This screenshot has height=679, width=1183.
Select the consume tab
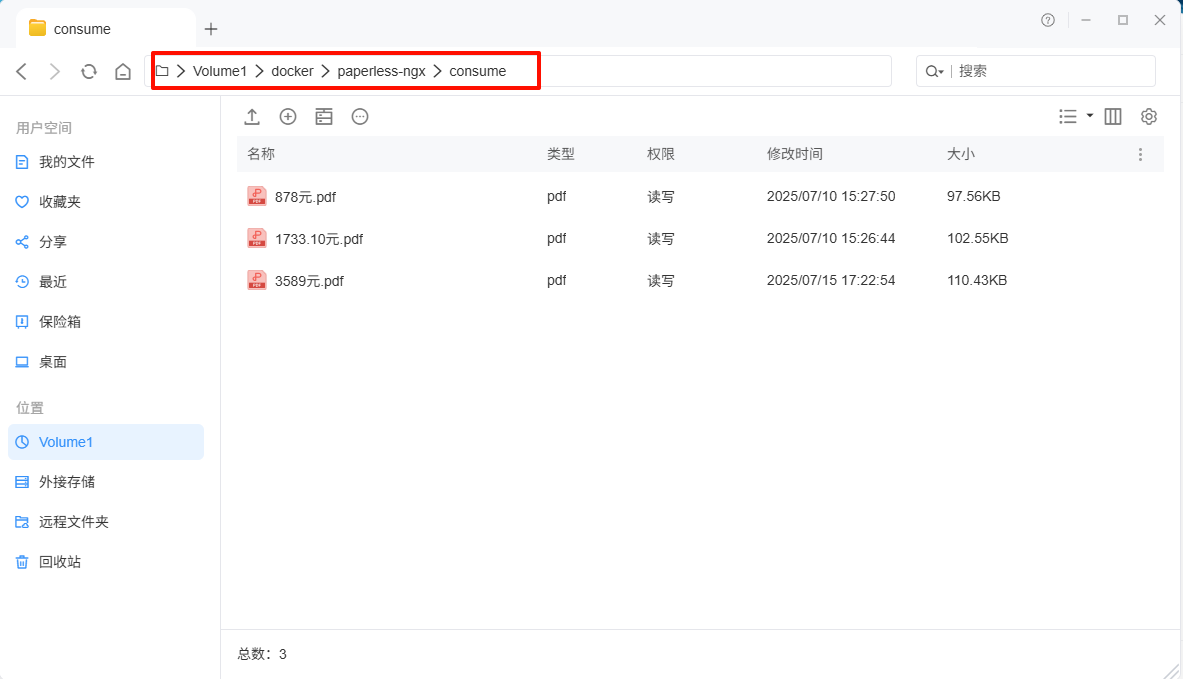click(x=106, y=29)
